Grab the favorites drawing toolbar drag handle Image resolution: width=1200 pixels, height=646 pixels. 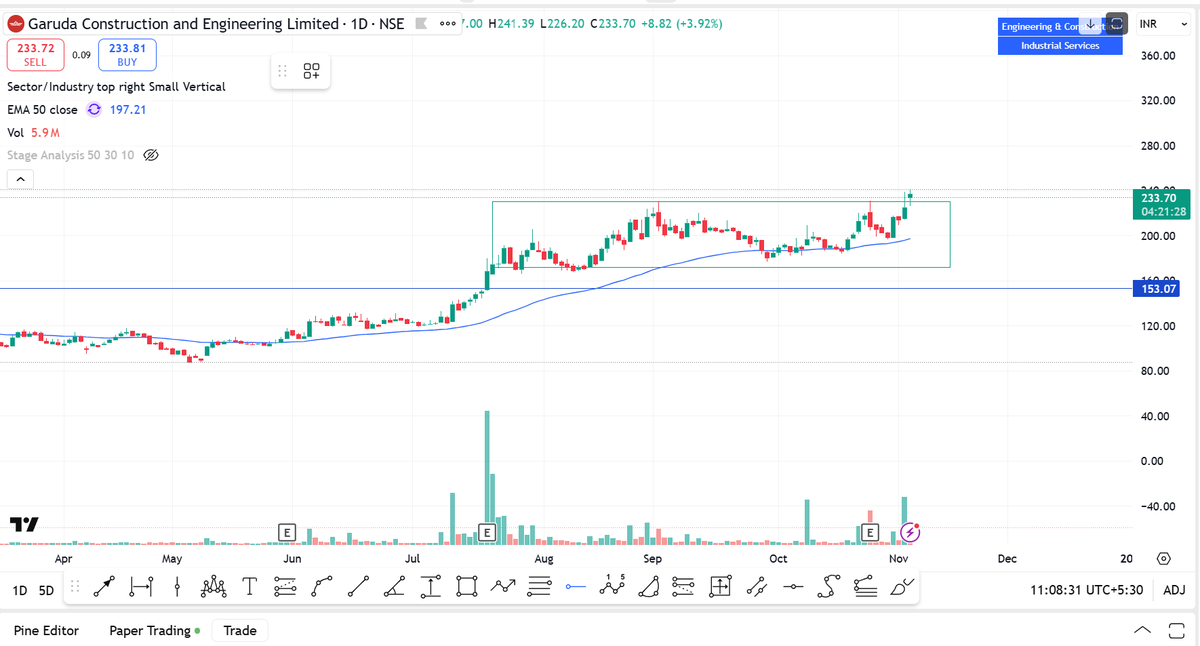click(74, 587)
